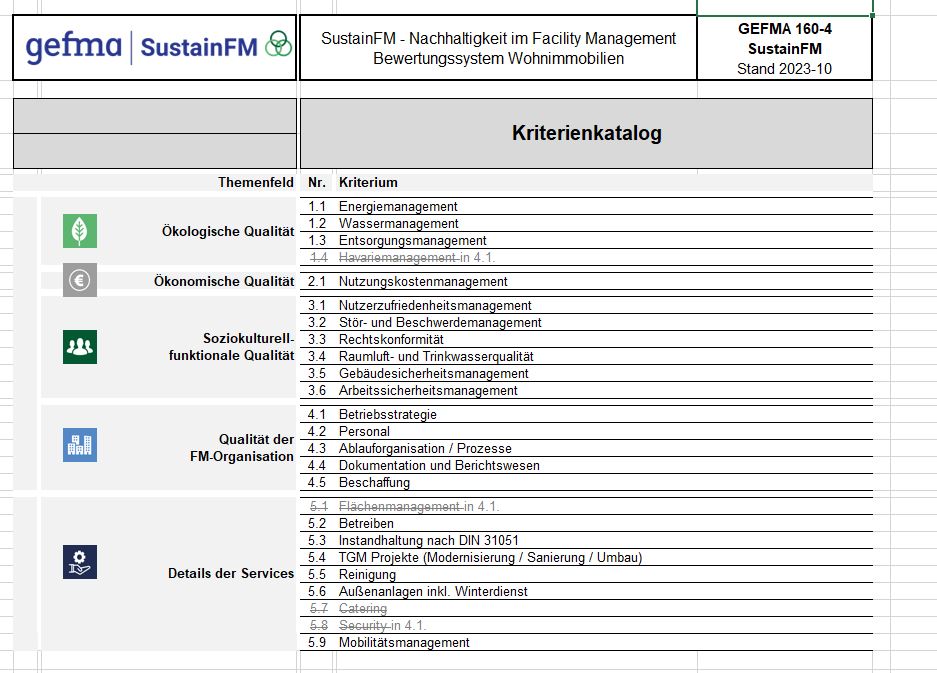Select the struck-through Flächenmanagement entry
Viewport: 937px width, 673px height.
(x=419, y=506)
